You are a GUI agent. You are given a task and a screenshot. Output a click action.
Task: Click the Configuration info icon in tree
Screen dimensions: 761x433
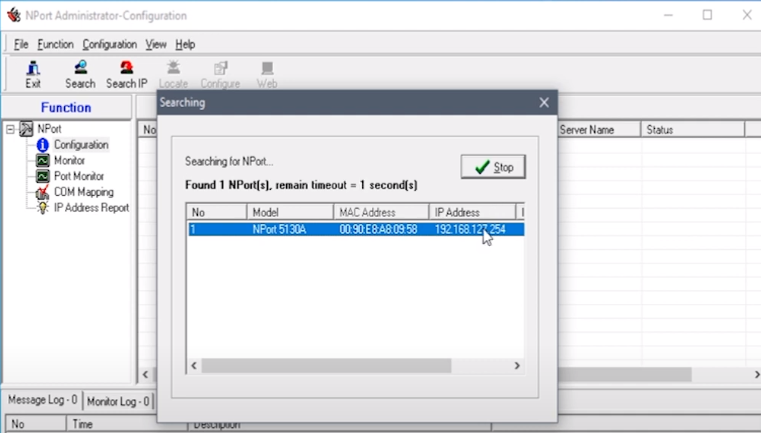[43, 145]
